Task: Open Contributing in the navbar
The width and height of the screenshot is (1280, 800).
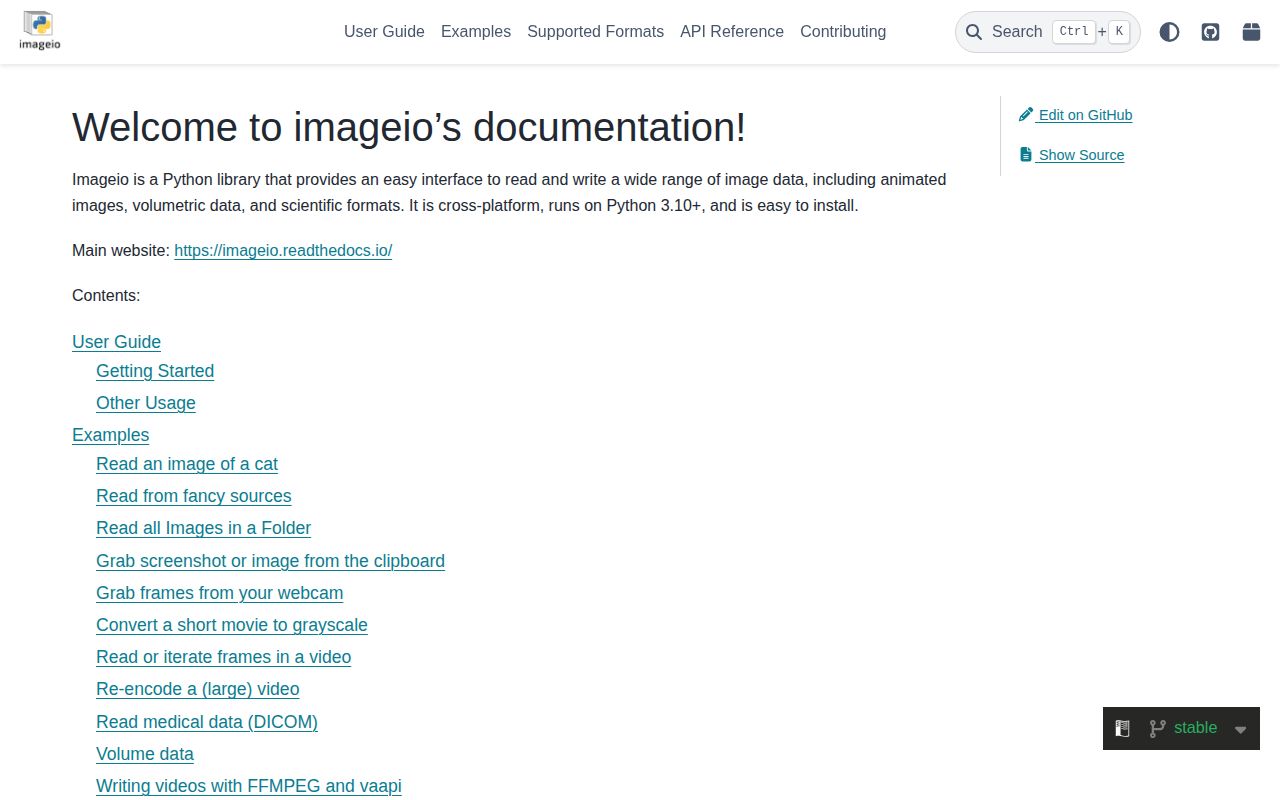Action: [843, 32]
